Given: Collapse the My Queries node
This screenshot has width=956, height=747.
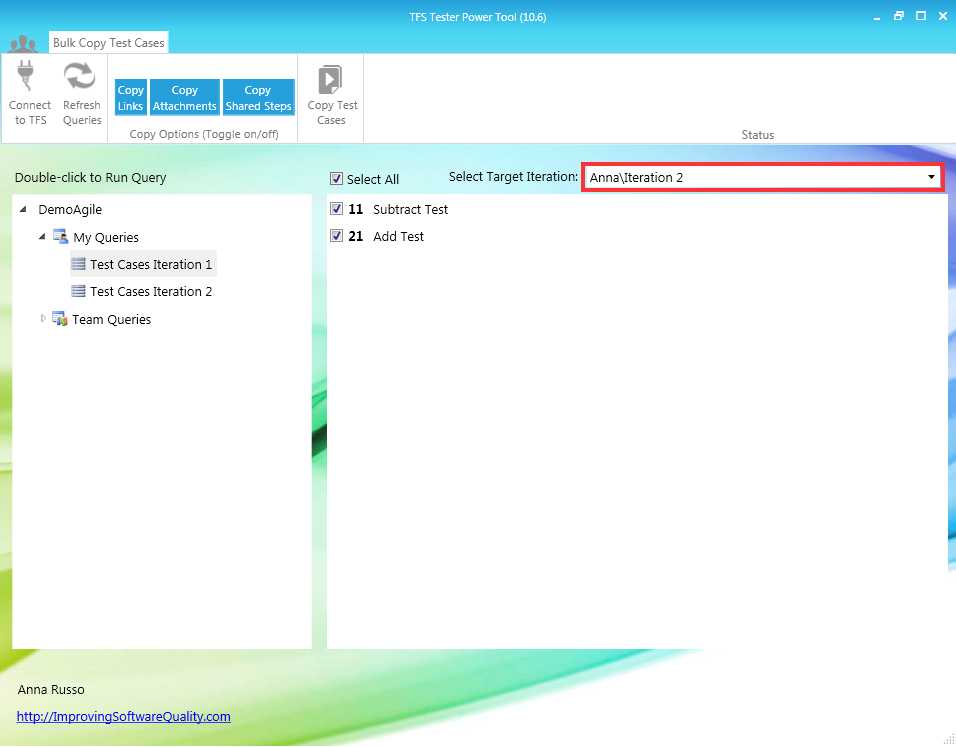Looking at the screenshot, I should [x=42, y=237].
